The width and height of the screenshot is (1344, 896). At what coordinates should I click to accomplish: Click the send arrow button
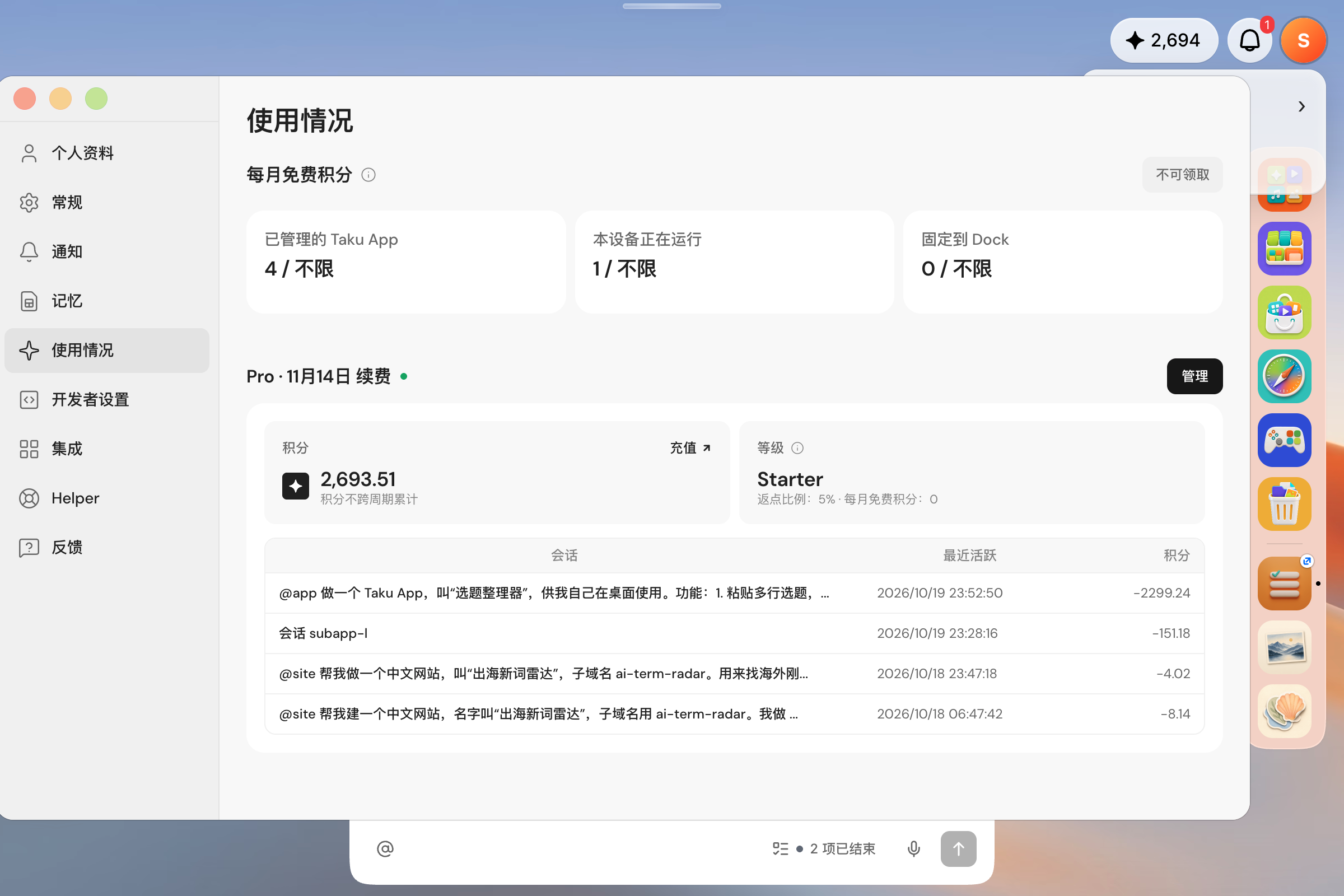click(958, 848)
